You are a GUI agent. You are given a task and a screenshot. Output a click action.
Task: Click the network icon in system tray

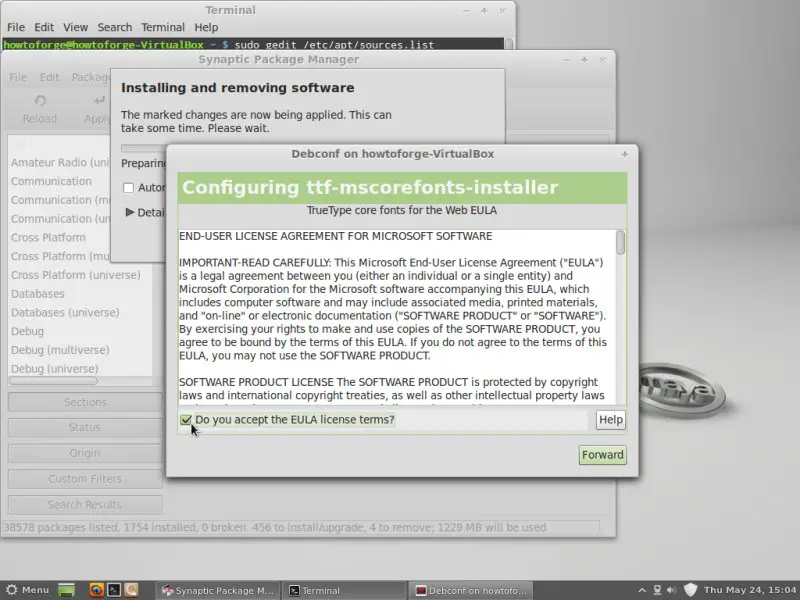[x=657, y=590]
